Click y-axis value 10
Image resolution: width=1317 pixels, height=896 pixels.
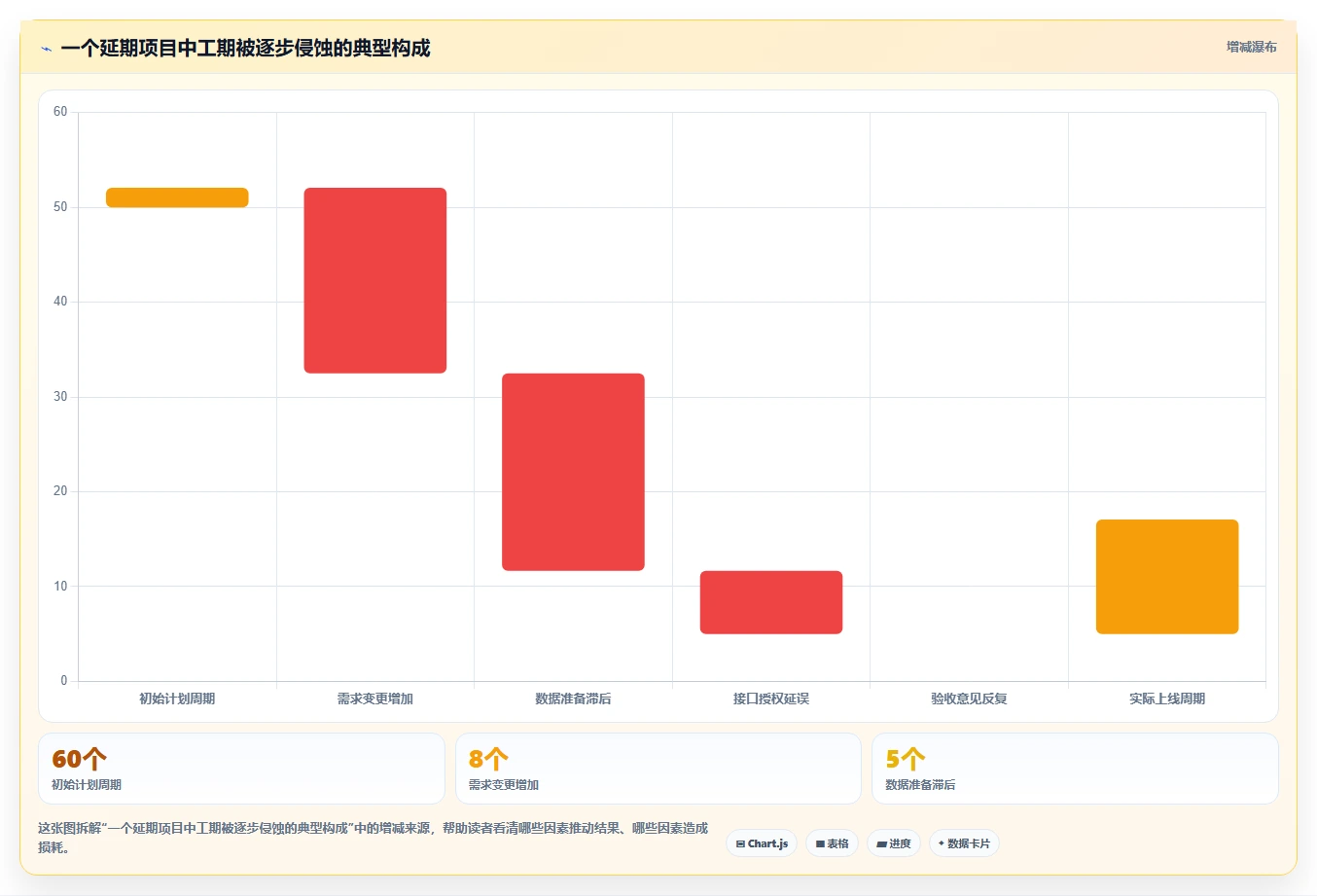(x=60, y=587)
